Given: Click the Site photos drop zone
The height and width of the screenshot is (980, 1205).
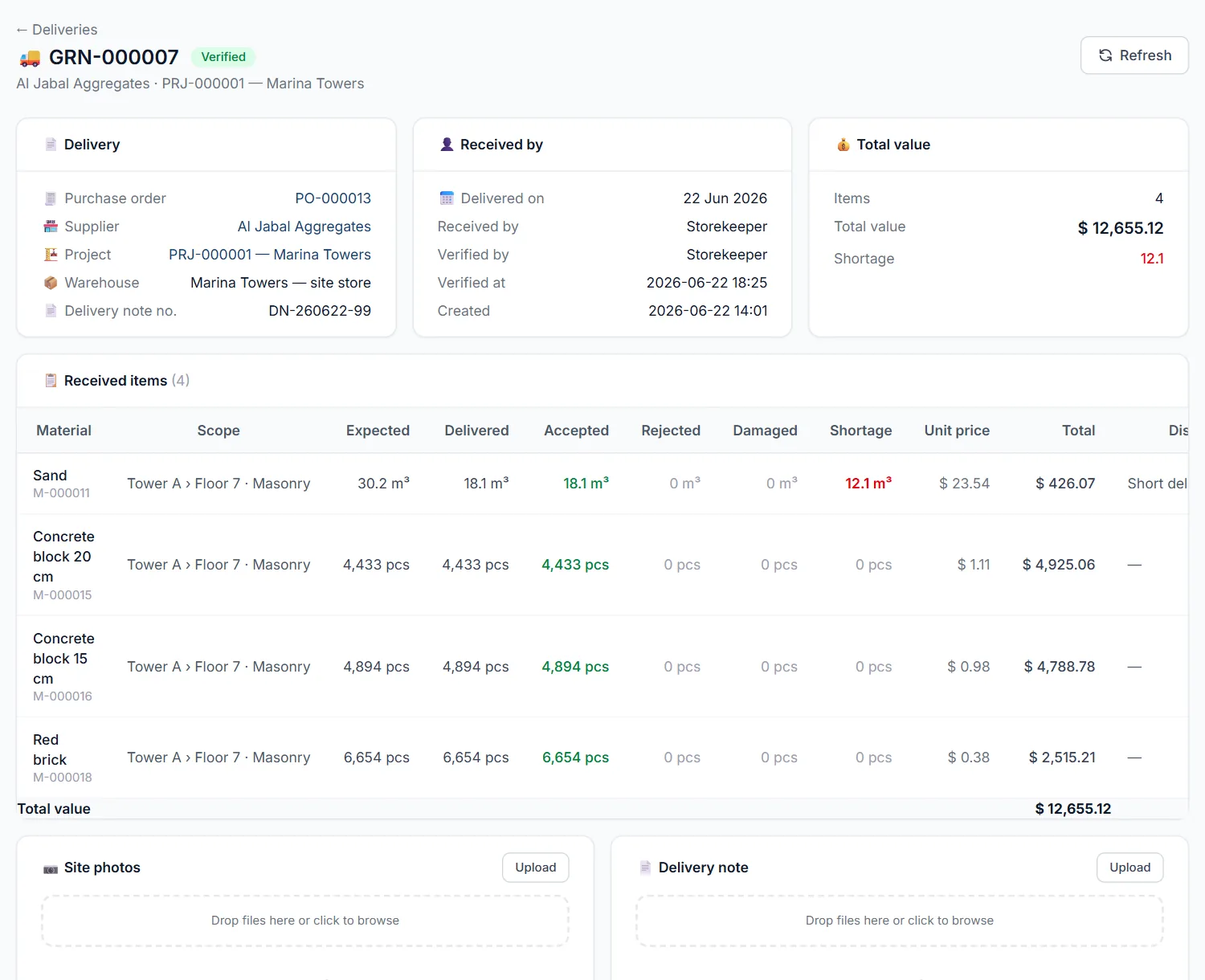Looking at the screenshot, I should 305,921.
